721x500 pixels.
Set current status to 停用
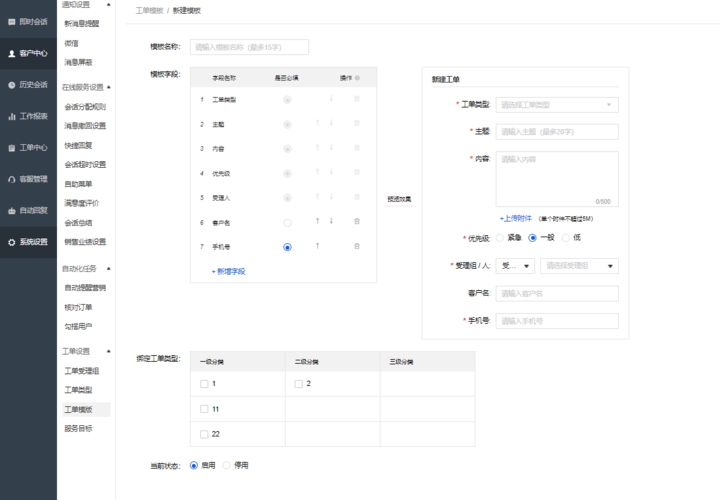[x=226, y=466]
